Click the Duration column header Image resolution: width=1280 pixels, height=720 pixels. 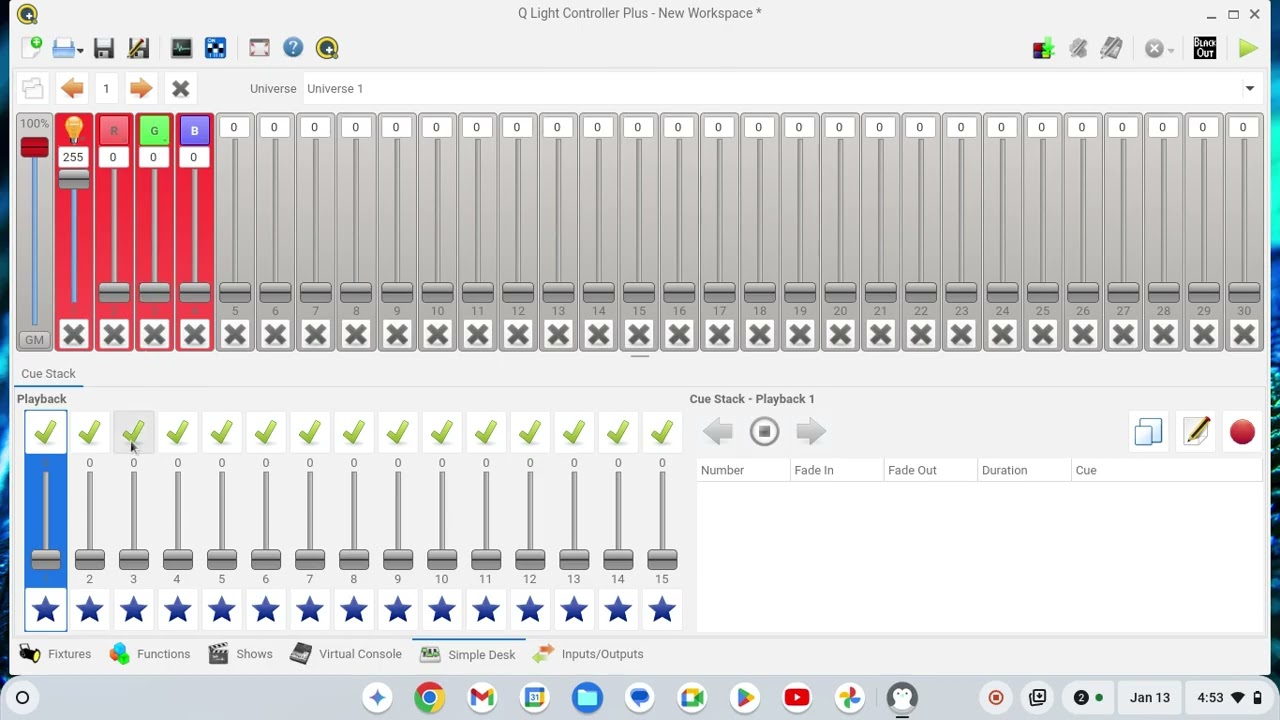[x=1024, y=470]
